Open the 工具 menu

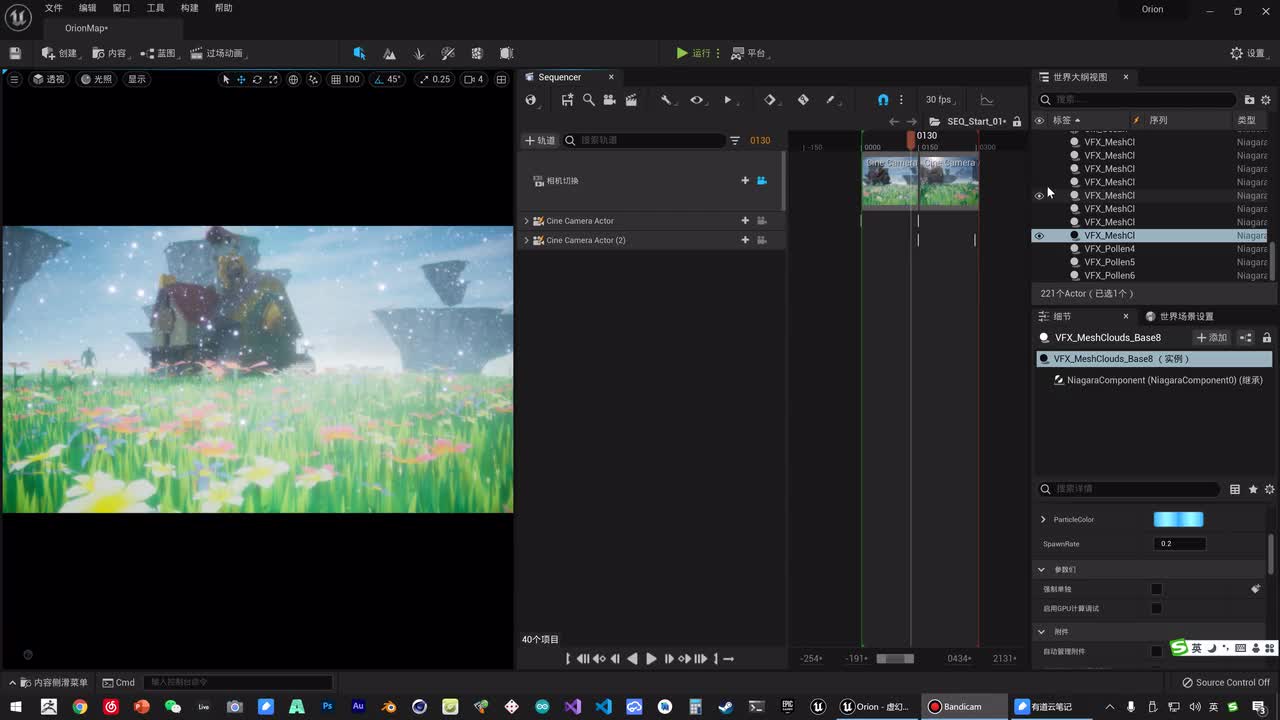pyautogui.click(x=155, y=8)
